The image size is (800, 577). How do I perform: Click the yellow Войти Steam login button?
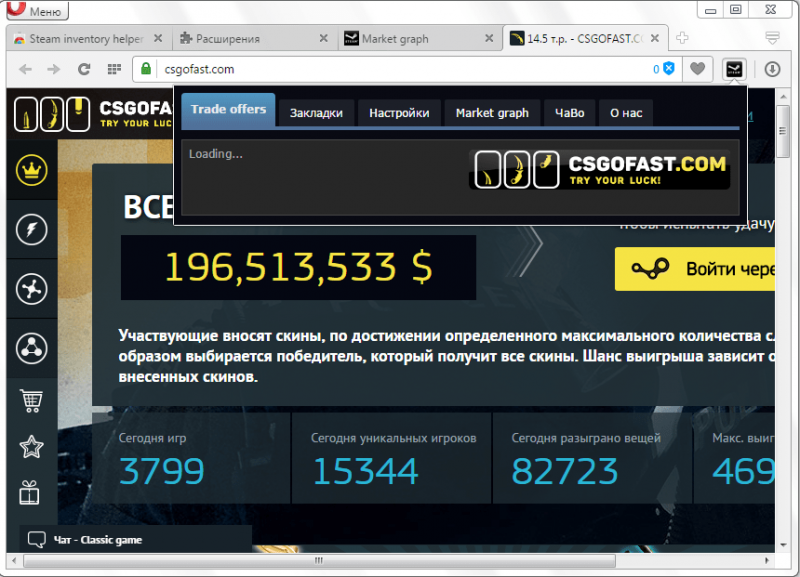[695, 269]
